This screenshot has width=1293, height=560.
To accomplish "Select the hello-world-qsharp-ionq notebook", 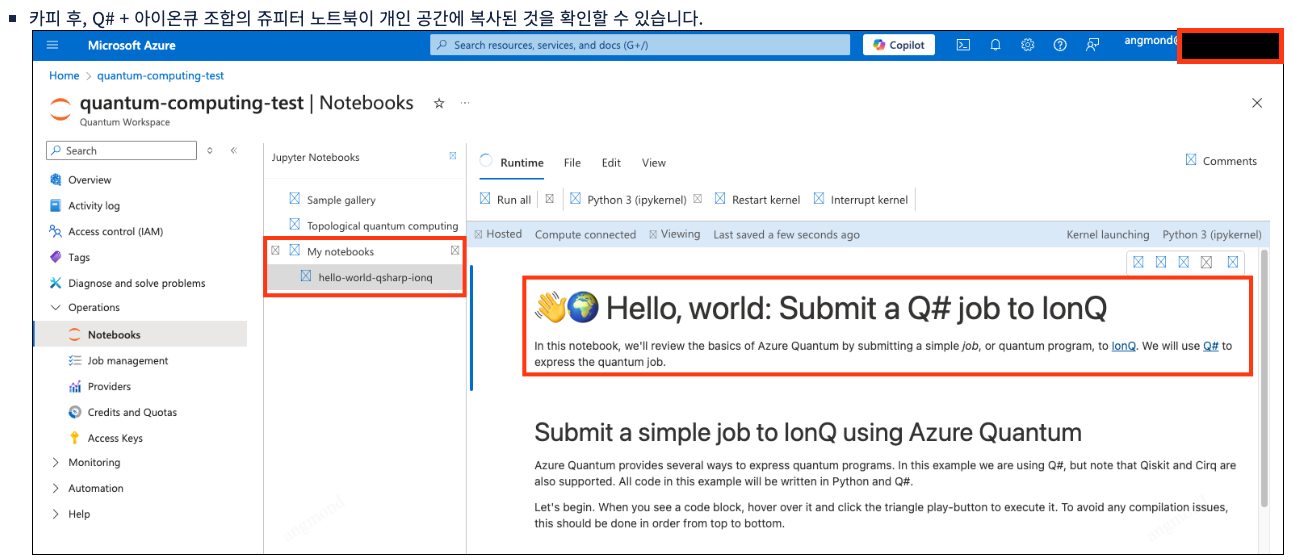I will 375,277.
